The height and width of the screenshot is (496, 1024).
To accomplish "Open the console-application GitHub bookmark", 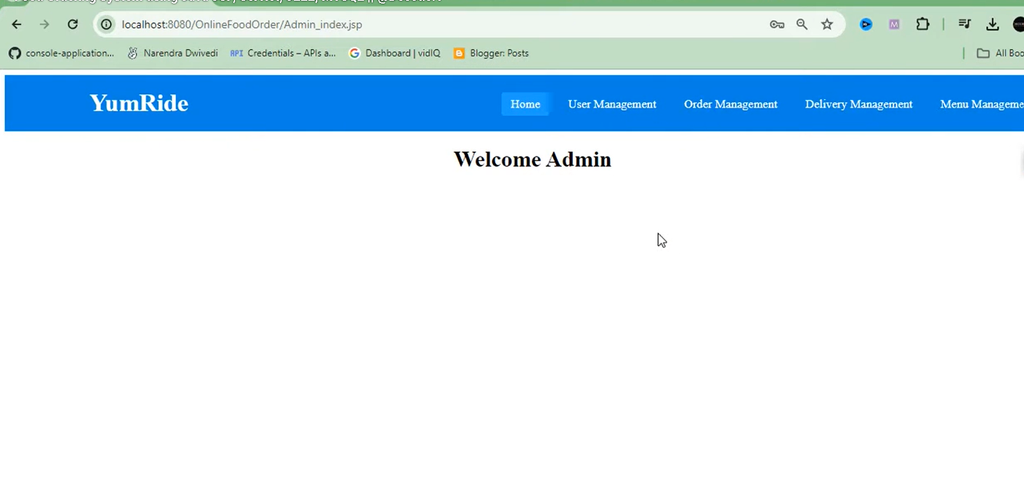I will [61, 54].
